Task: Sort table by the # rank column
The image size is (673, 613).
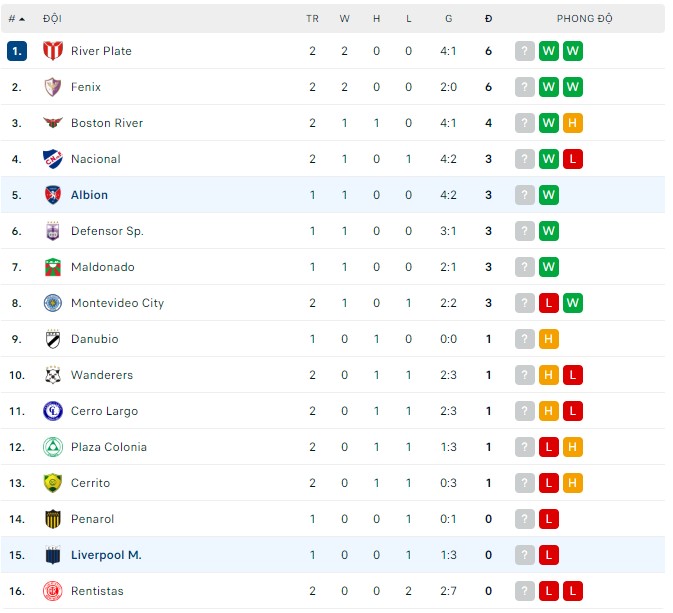Action: click(x=16, y=19)
